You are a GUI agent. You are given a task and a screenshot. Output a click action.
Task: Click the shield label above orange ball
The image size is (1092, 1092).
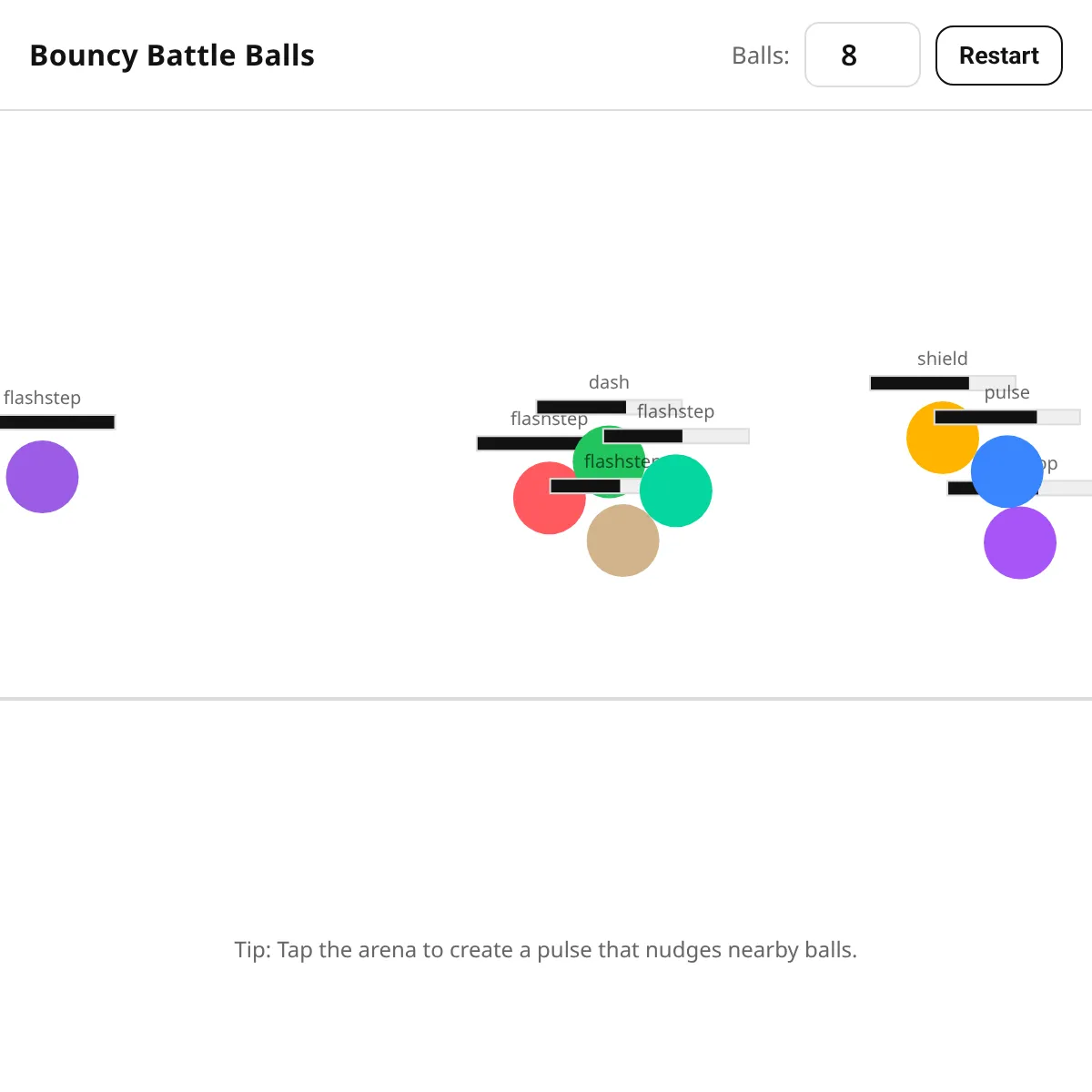(943, 359)
